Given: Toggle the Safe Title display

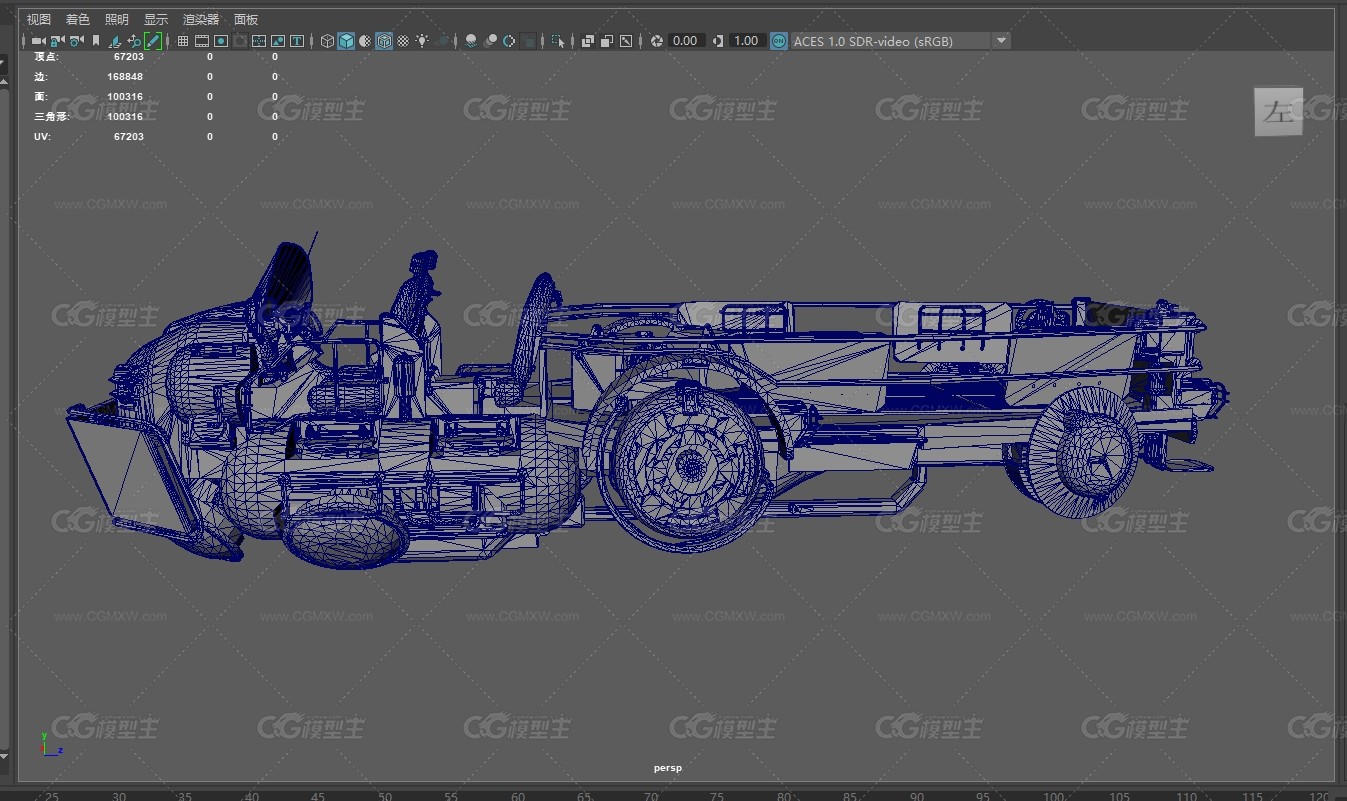Looking at the screenshot, I should point(297,41).
